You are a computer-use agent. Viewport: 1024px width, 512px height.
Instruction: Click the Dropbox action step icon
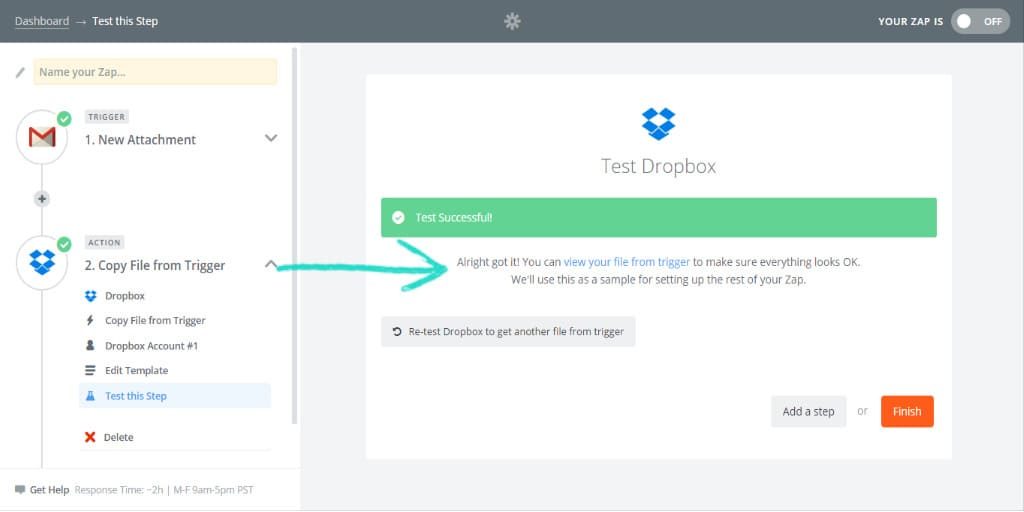[x=42, y=263]
